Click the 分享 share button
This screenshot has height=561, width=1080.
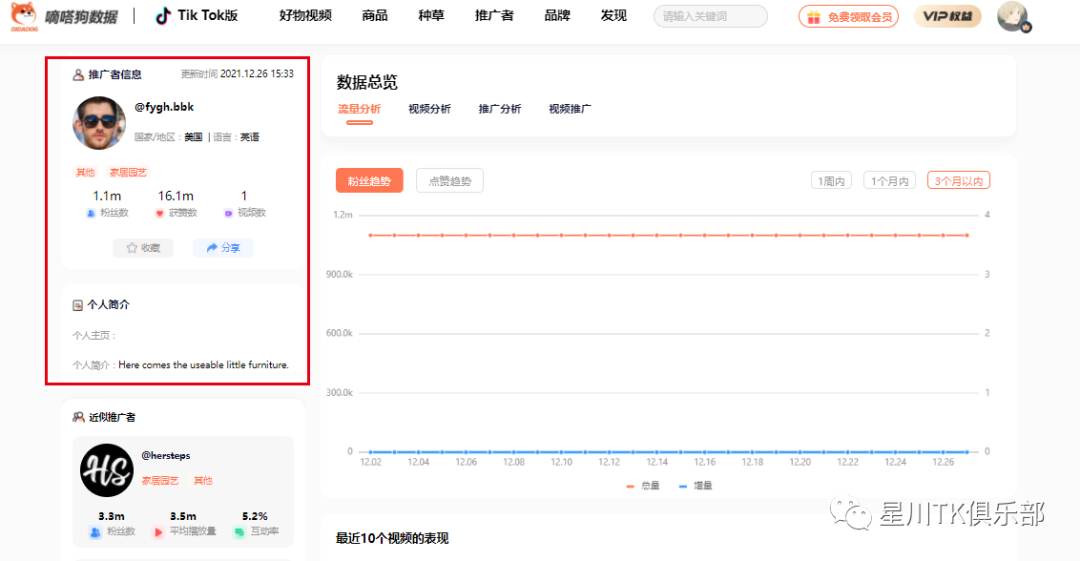[x=223, y=247]
